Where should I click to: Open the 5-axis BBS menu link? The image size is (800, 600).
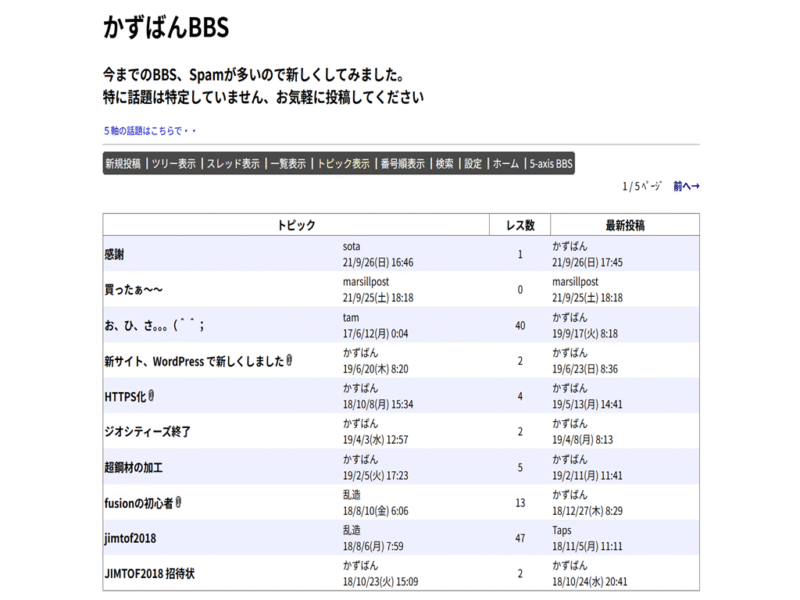pos(551,164)
